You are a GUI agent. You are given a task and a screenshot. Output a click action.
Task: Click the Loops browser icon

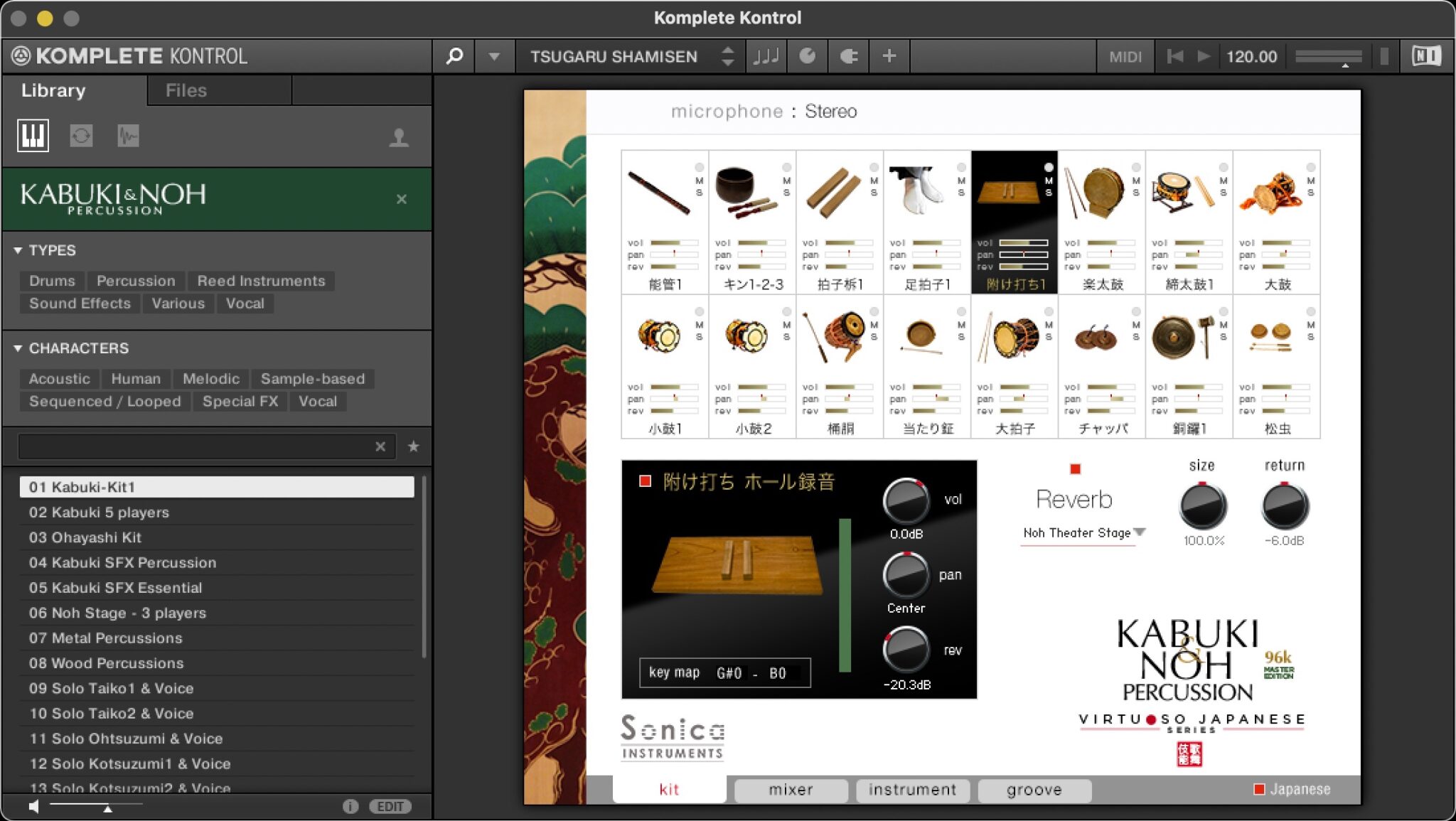coord(80,135)
